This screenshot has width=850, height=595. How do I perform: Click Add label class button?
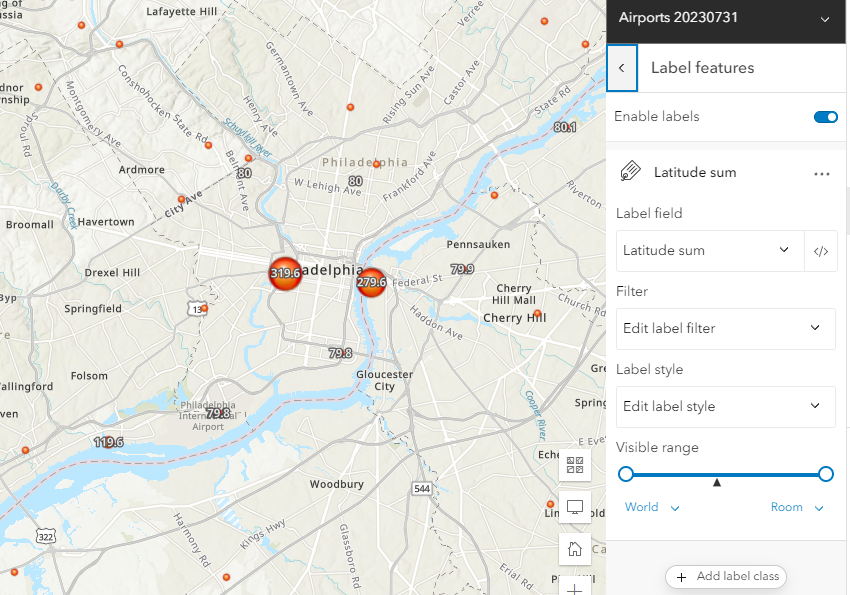[x=726, y=576]
